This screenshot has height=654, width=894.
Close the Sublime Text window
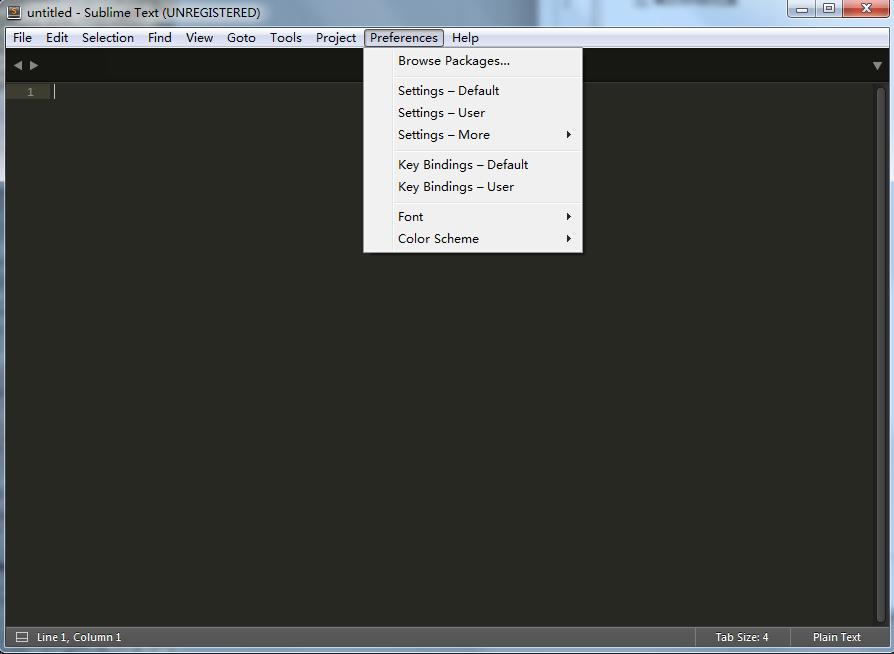coord(866,9)
